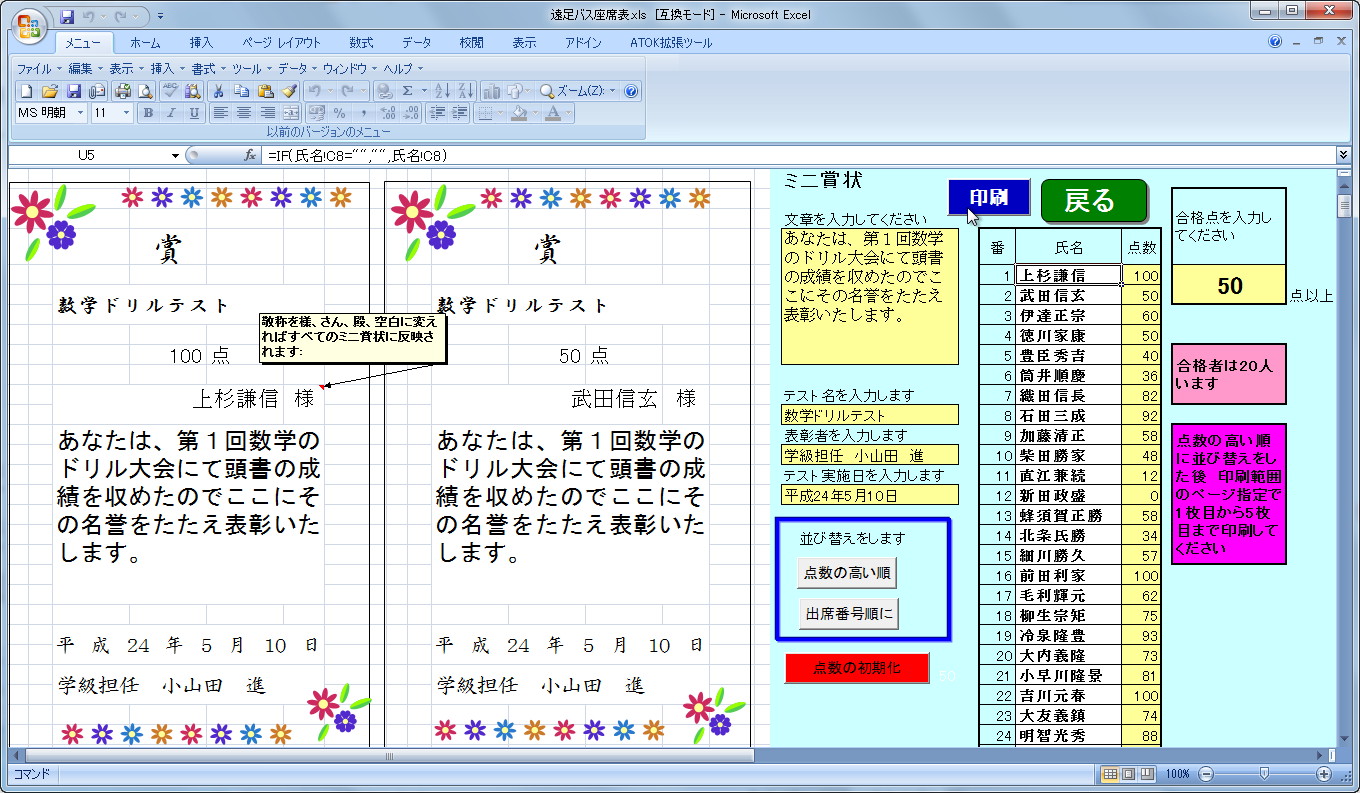Switch to Page Break Preview in status bar
This screenshot has width=1360, height=793.
tap(1147, 774)
